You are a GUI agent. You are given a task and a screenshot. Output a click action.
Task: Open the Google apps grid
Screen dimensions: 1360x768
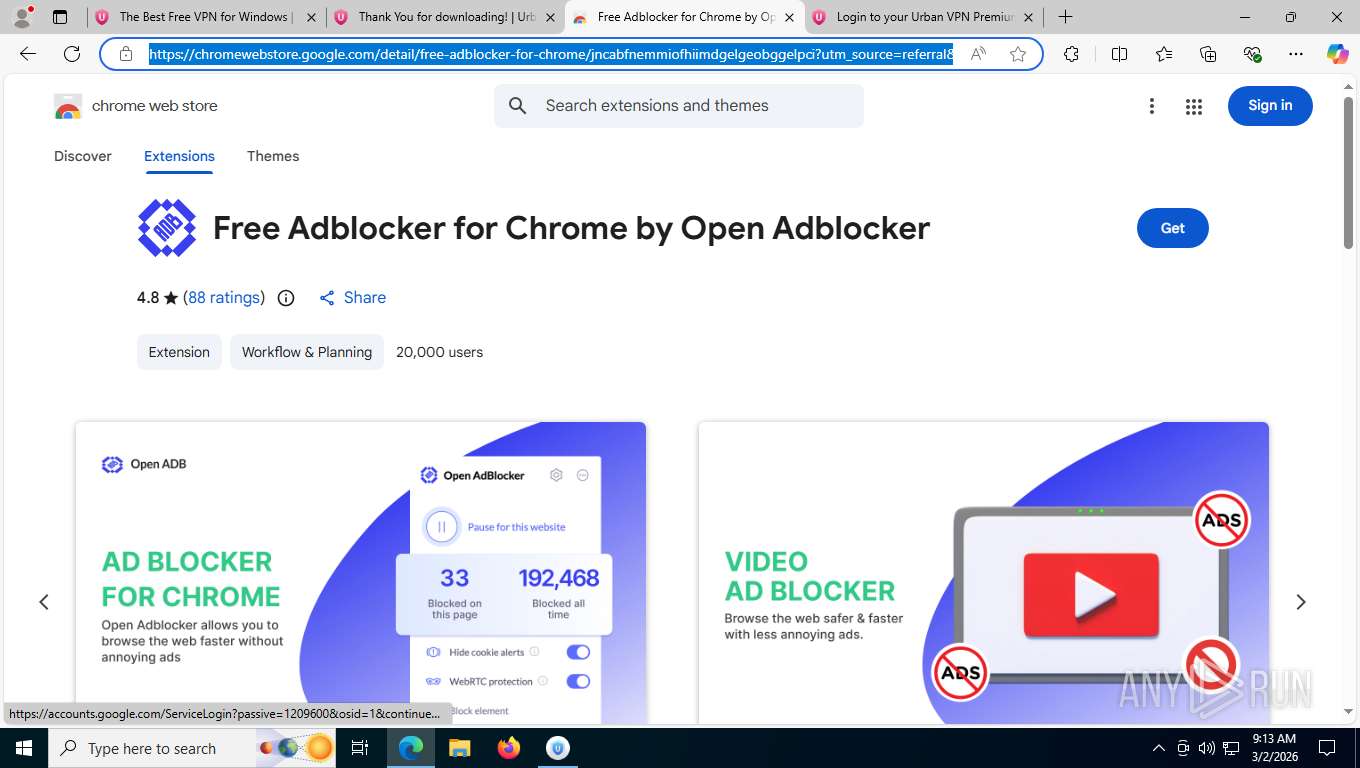tap(1194, 106)
